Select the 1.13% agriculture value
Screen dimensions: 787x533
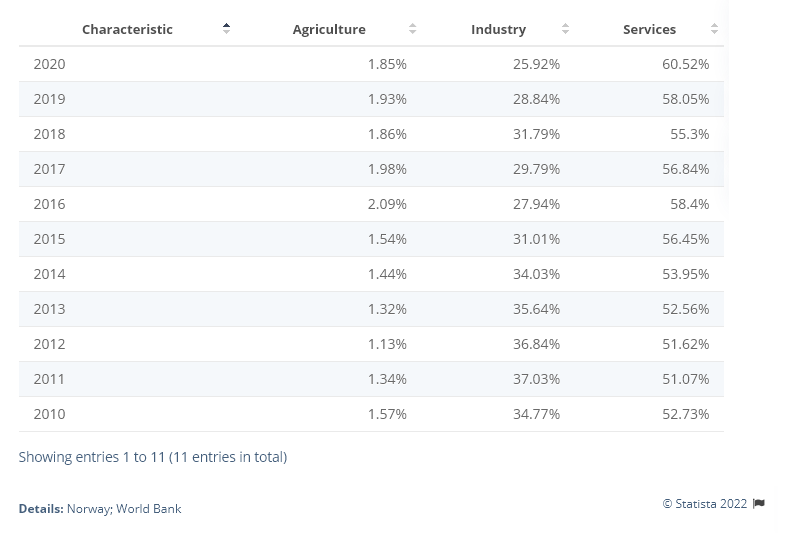pos(387,344)
